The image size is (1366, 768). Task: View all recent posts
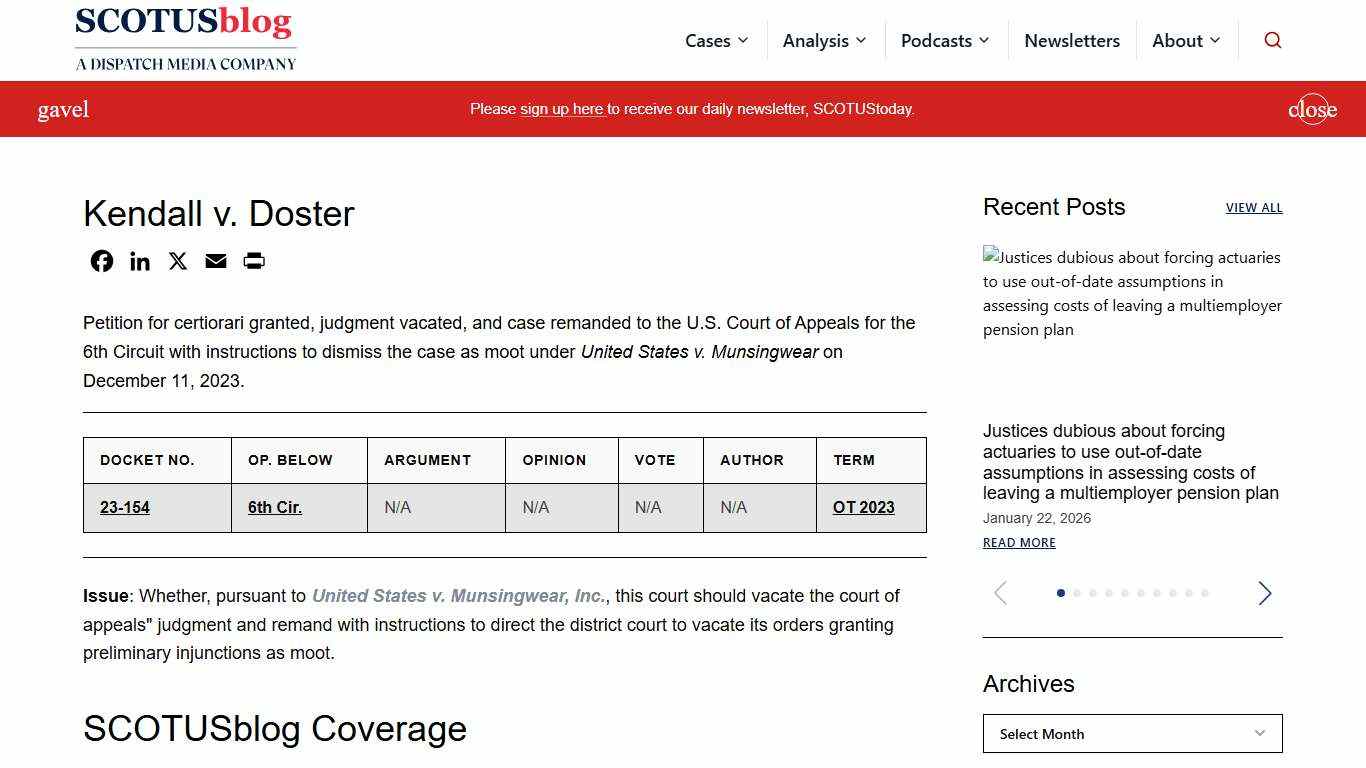[x=1254, y=208]
